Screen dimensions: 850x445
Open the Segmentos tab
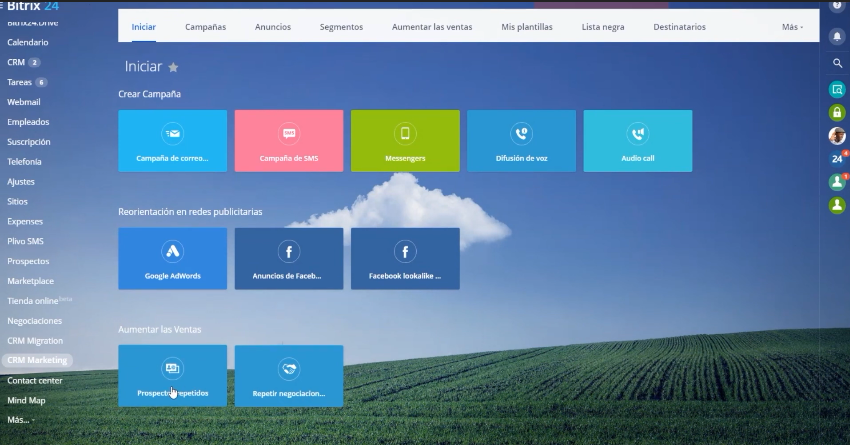341,27
